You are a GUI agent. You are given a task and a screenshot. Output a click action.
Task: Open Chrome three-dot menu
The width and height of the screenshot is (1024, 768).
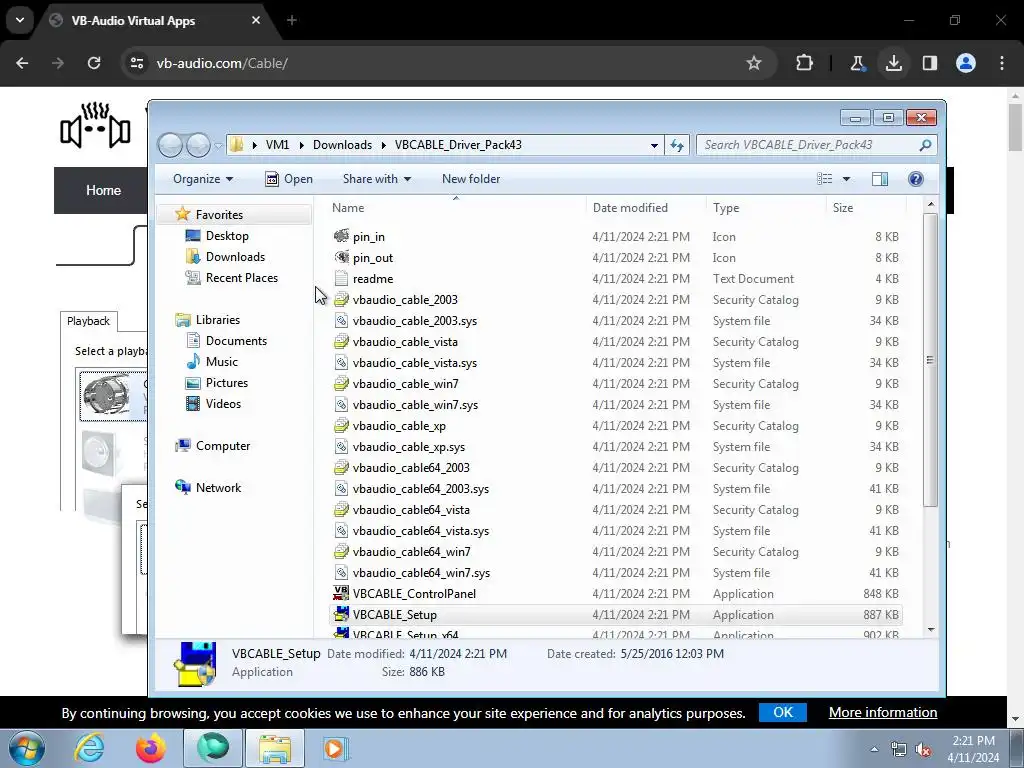point(1002,63)
